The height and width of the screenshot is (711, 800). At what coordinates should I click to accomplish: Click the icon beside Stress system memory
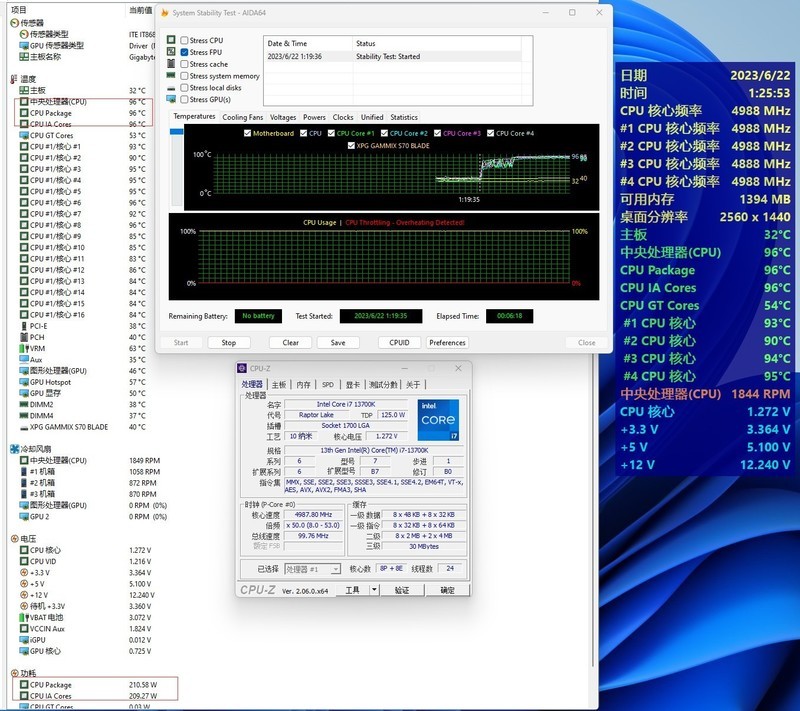pyautogui.click(x=171, y=76)
